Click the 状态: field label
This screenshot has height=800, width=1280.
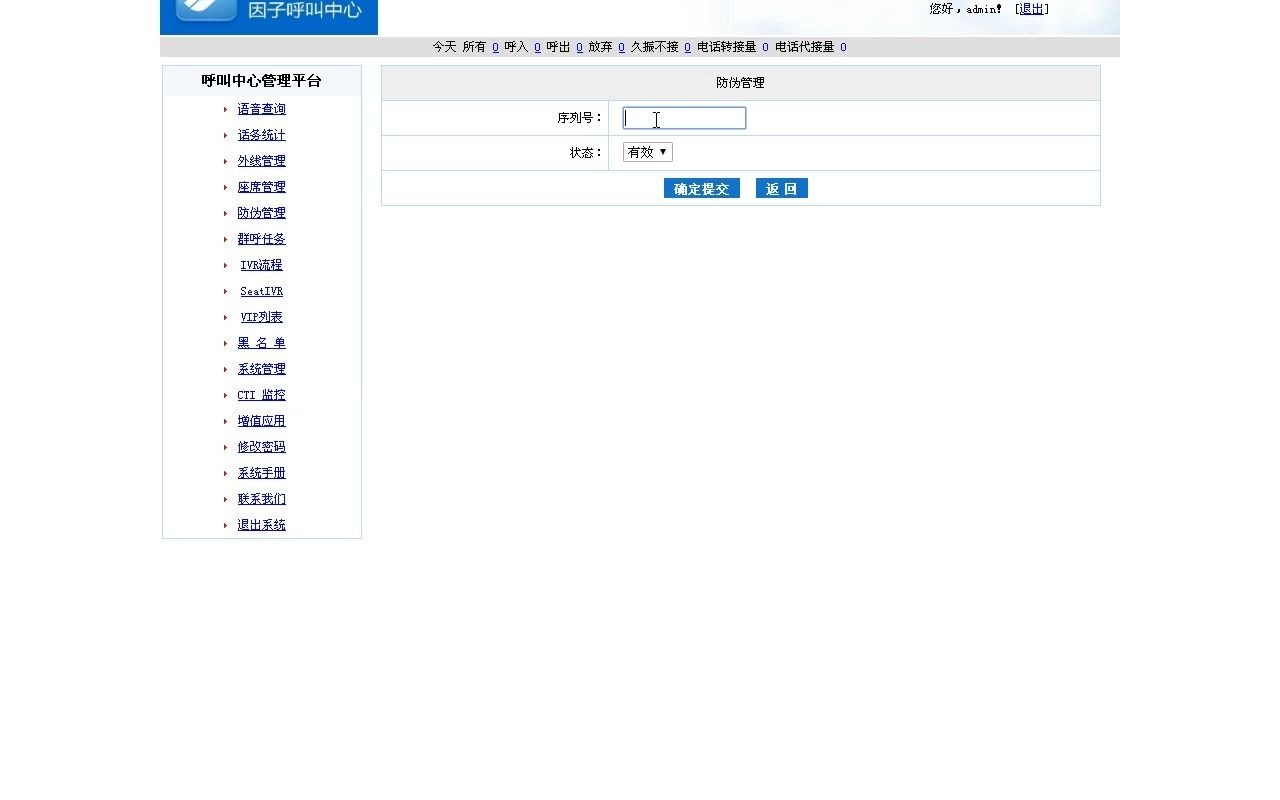586,153
